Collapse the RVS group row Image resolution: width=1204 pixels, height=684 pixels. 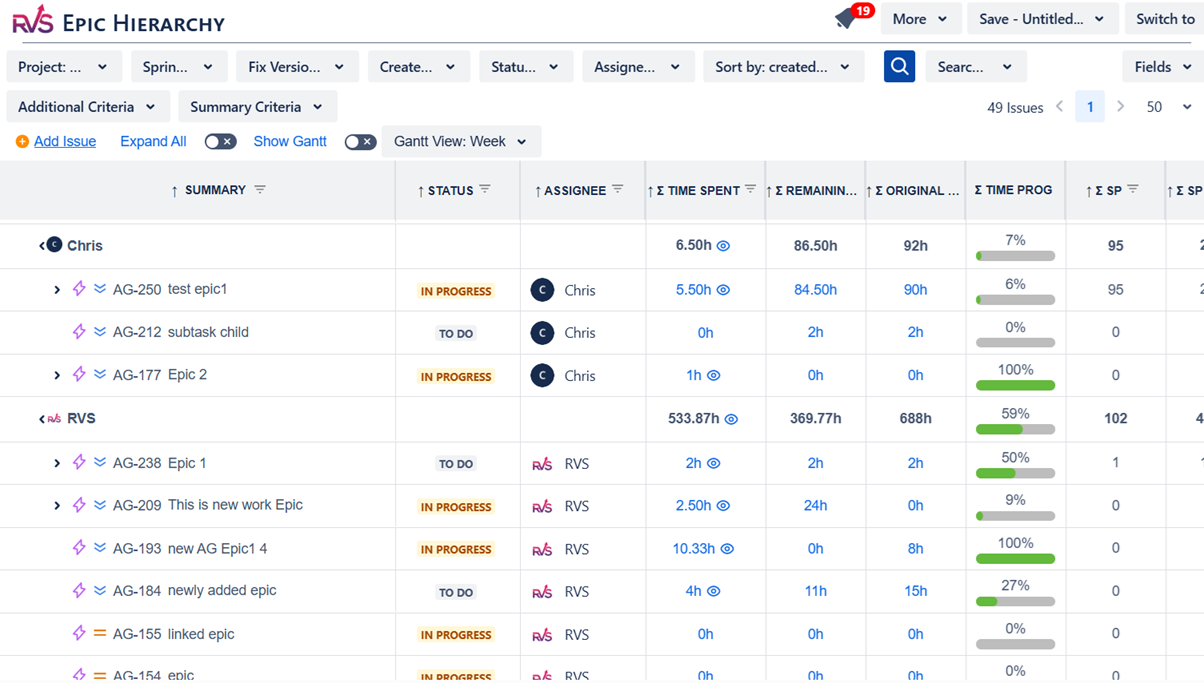(x=42, y=419)
